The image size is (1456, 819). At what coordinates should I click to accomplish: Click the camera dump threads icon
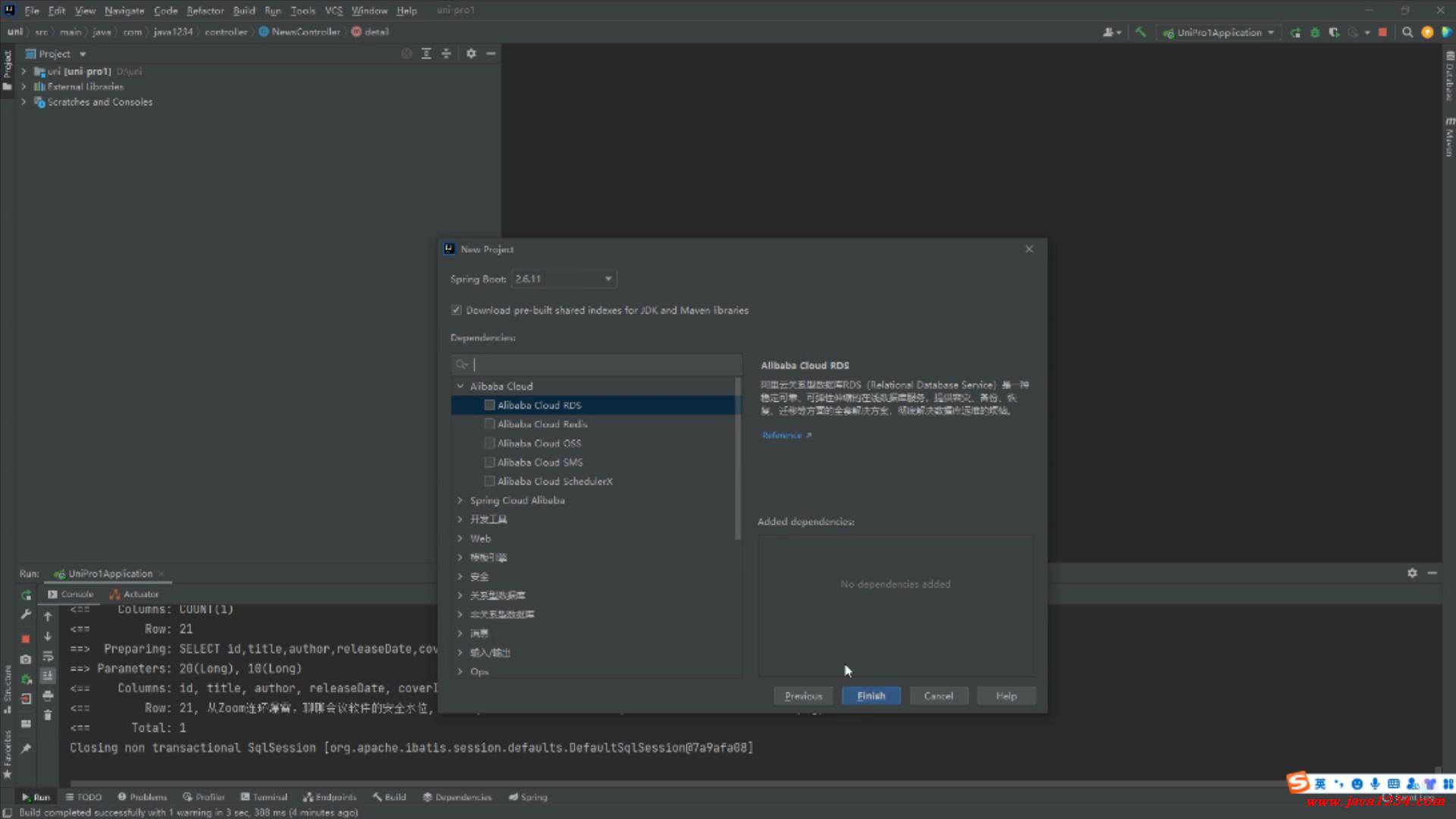26,659
